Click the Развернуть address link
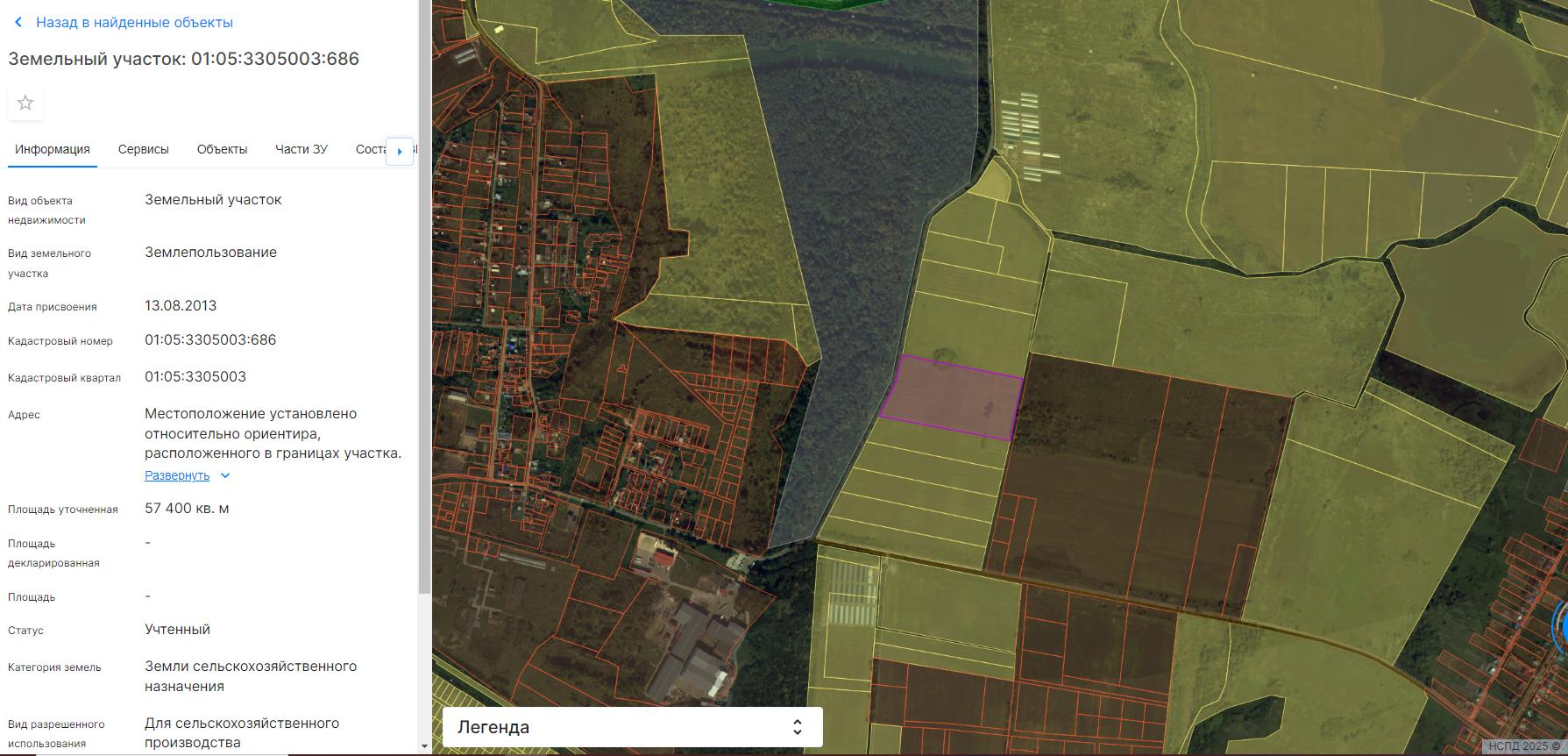This screenshot has height=756, width=1568. pyautogui.click(x=177, y=475)
